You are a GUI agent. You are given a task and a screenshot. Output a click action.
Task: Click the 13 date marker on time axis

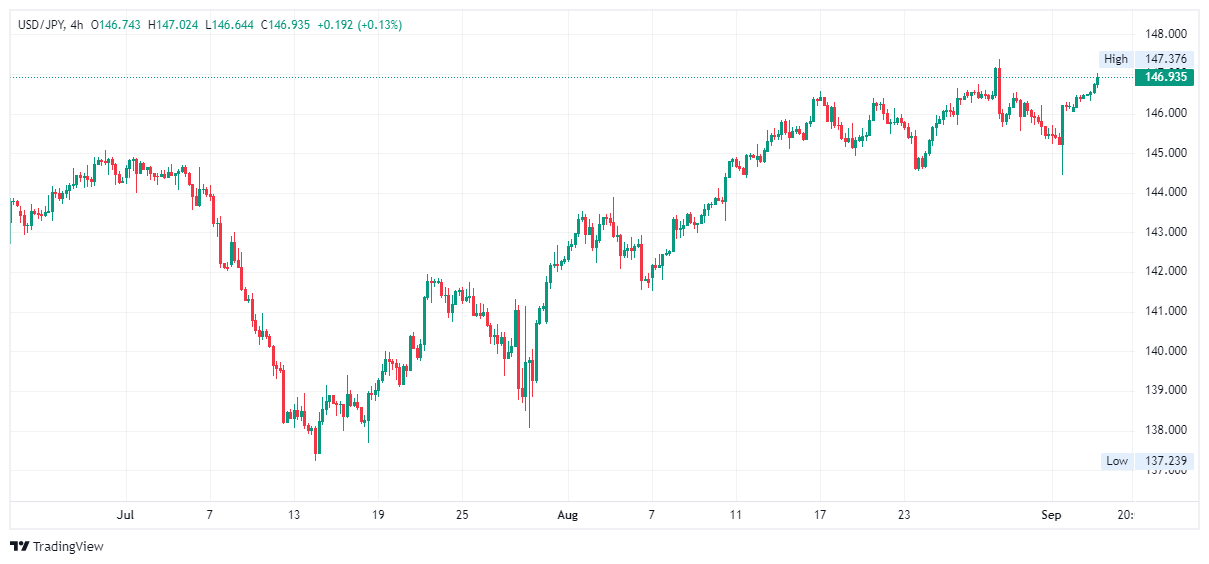pos(293,516)
